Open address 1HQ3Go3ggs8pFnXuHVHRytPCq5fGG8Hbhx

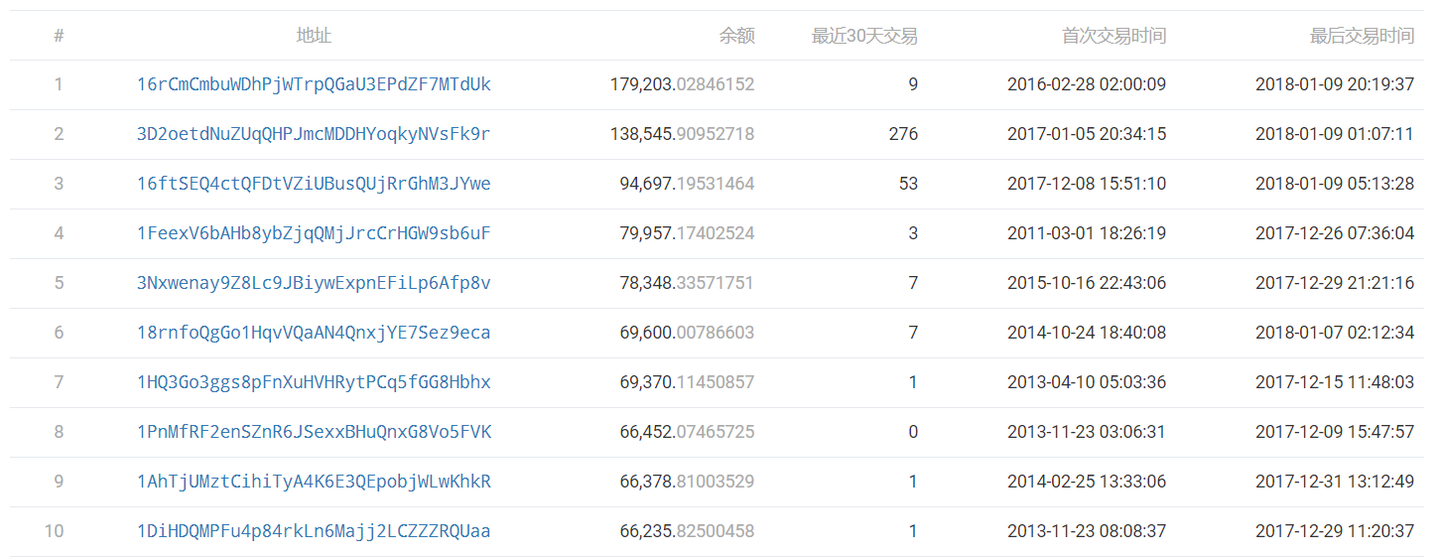tap(314, 383)
